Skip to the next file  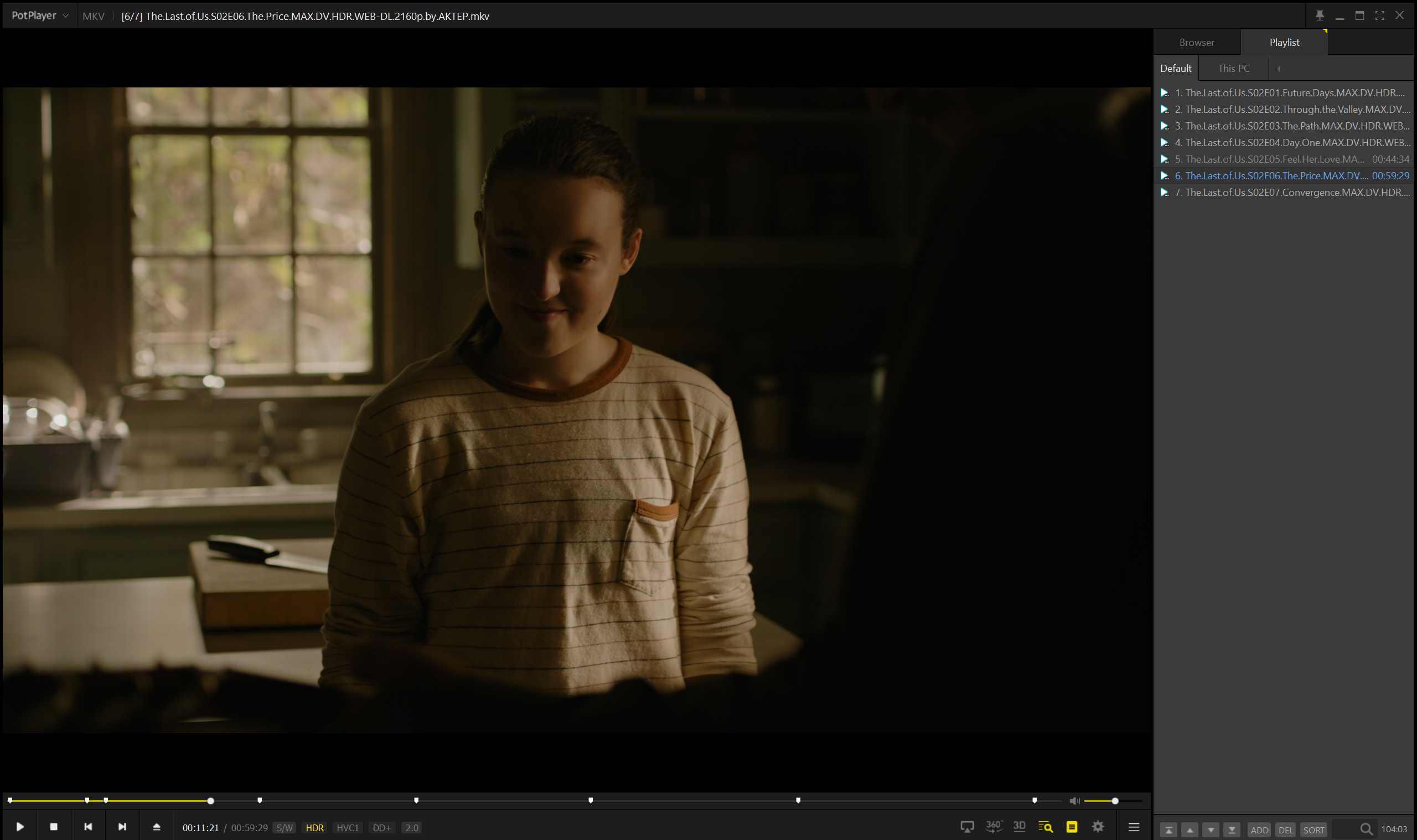(x=122, y=827)
